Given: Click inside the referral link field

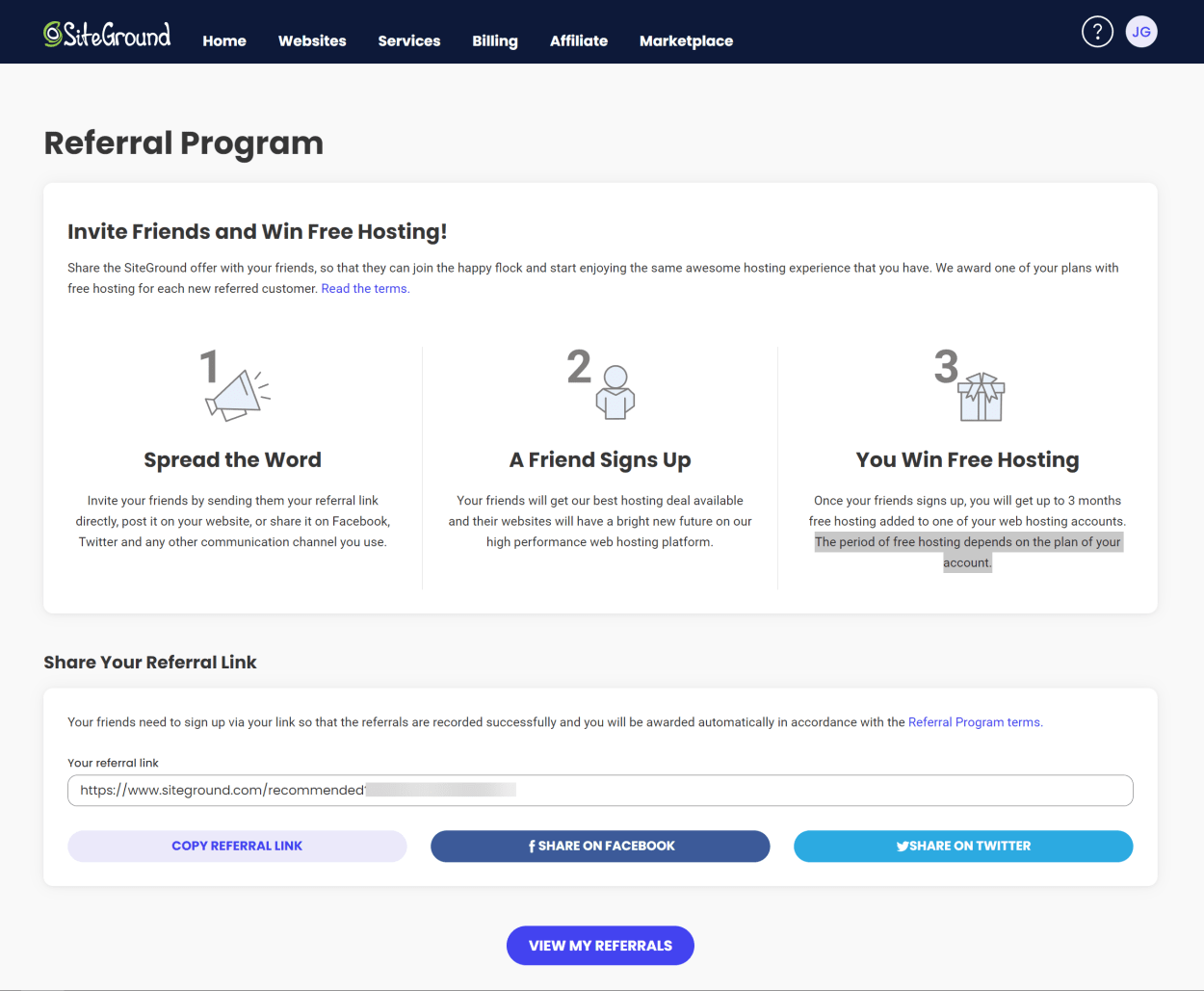Looking at the screenshot, I should click(x=600, y=790).
